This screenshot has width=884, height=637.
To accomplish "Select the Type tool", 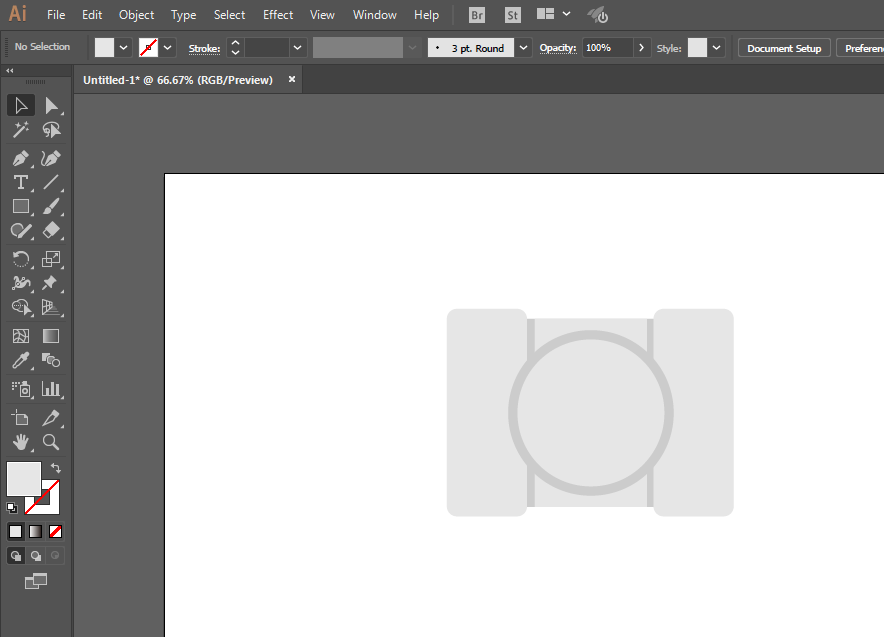I will point(20,183).
